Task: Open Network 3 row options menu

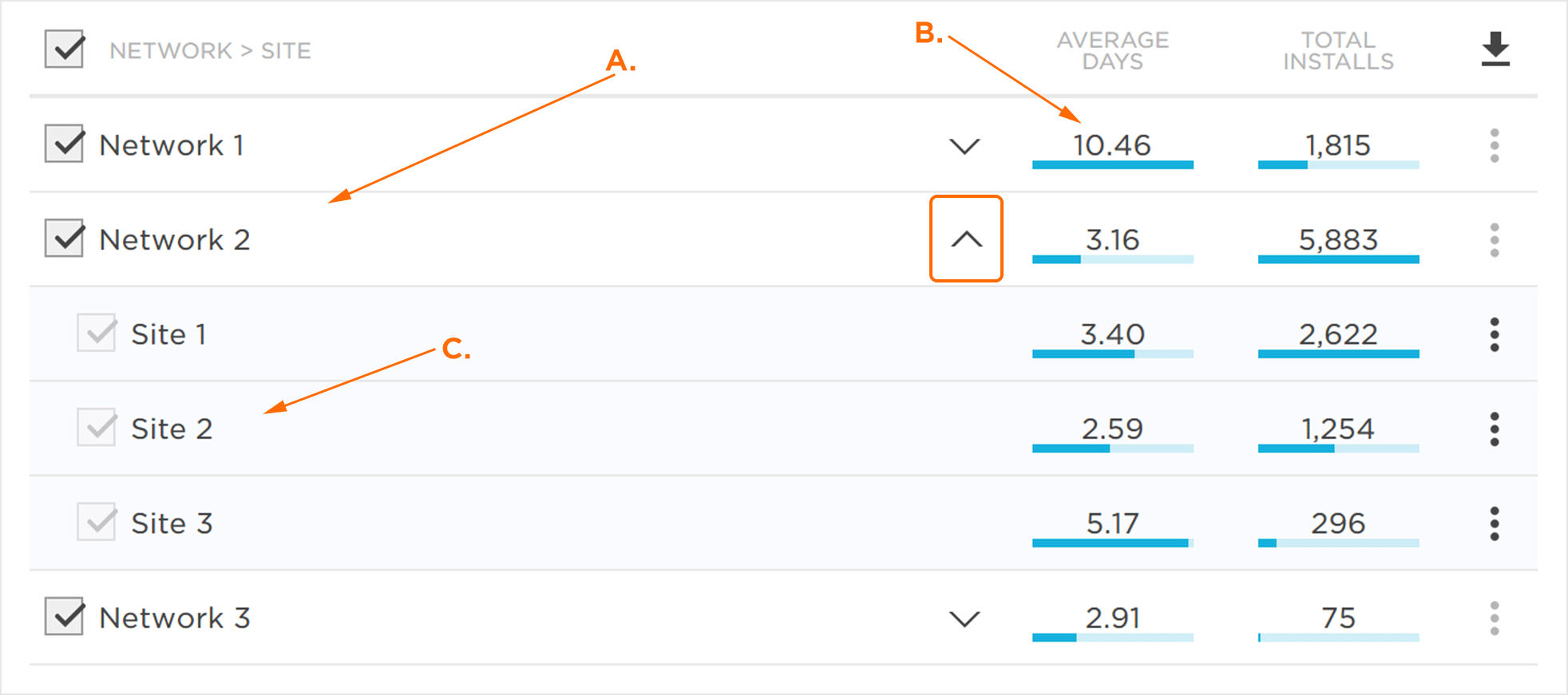Action: point(1495,618)
